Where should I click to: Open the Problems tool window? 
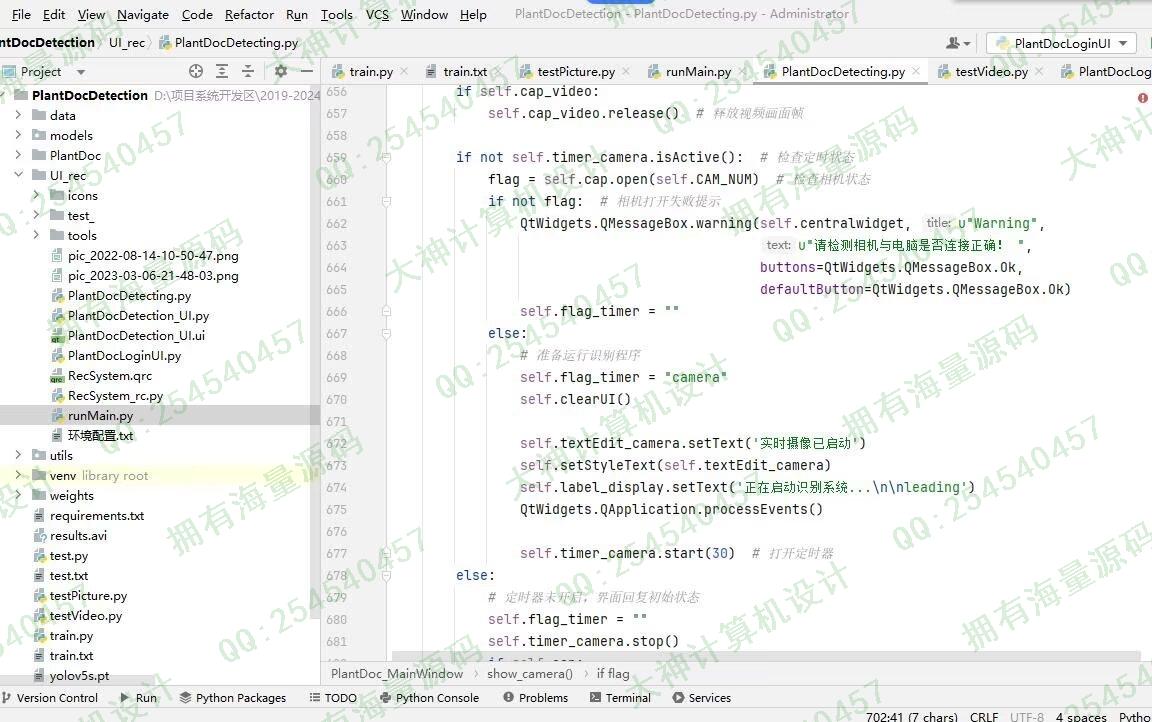coord(536,698)
